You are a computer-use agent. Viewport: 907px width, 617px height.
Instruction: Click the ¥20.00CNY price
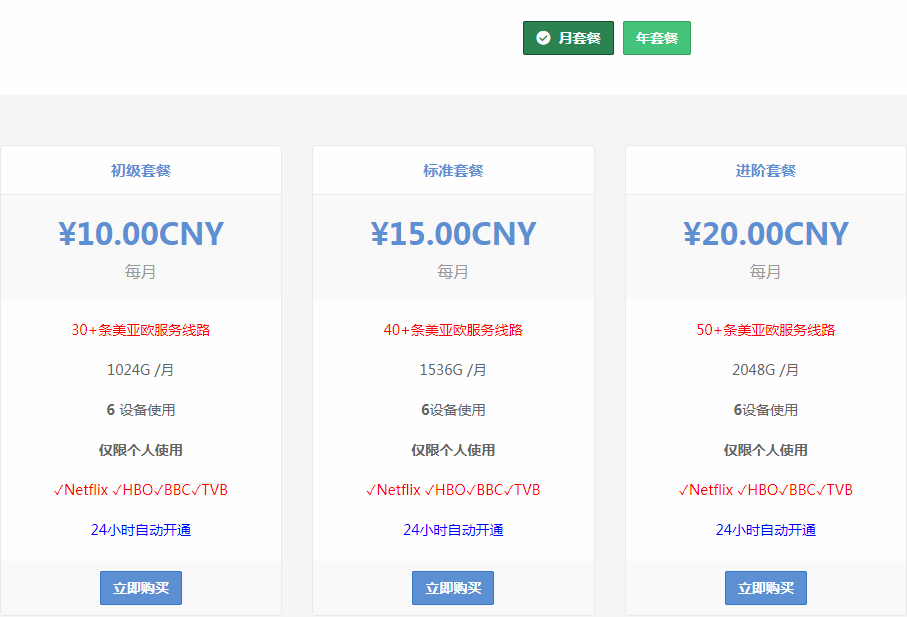(x=765, y=234)
